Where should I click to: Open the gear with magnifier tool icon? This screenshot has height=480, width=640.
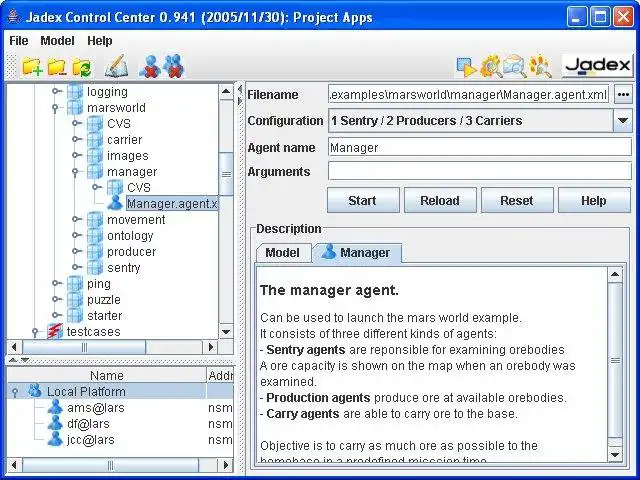(x=491, y=66)
